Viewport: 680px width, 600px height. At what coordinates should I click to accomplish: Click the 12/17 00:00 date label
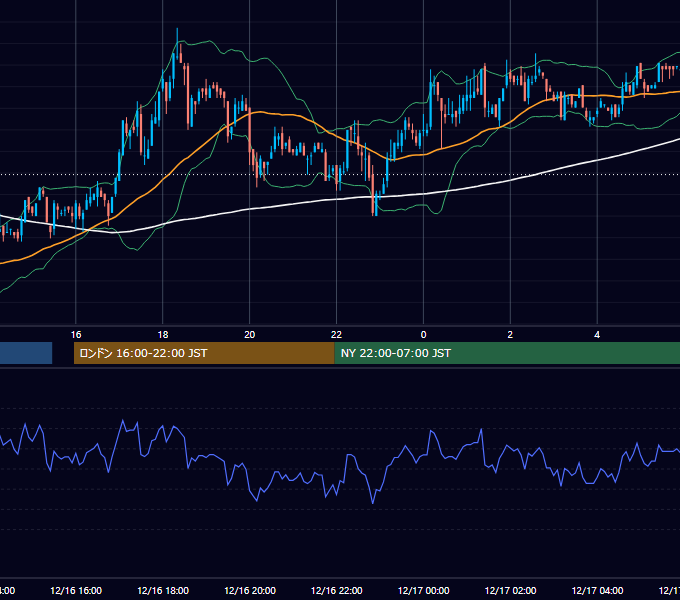pyautogui.click(x=423, y=590)
